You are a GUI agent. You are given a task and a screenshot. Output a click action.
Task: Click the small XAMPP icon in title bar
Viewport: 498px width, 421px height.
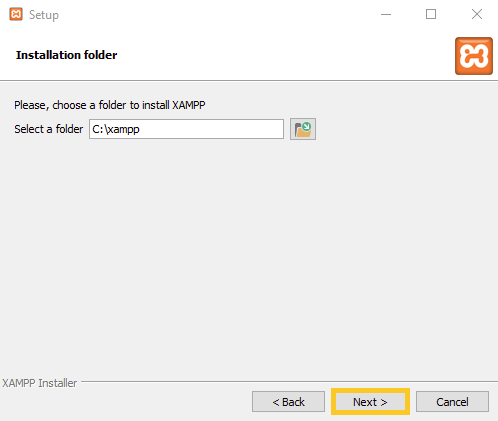[16, 14]
